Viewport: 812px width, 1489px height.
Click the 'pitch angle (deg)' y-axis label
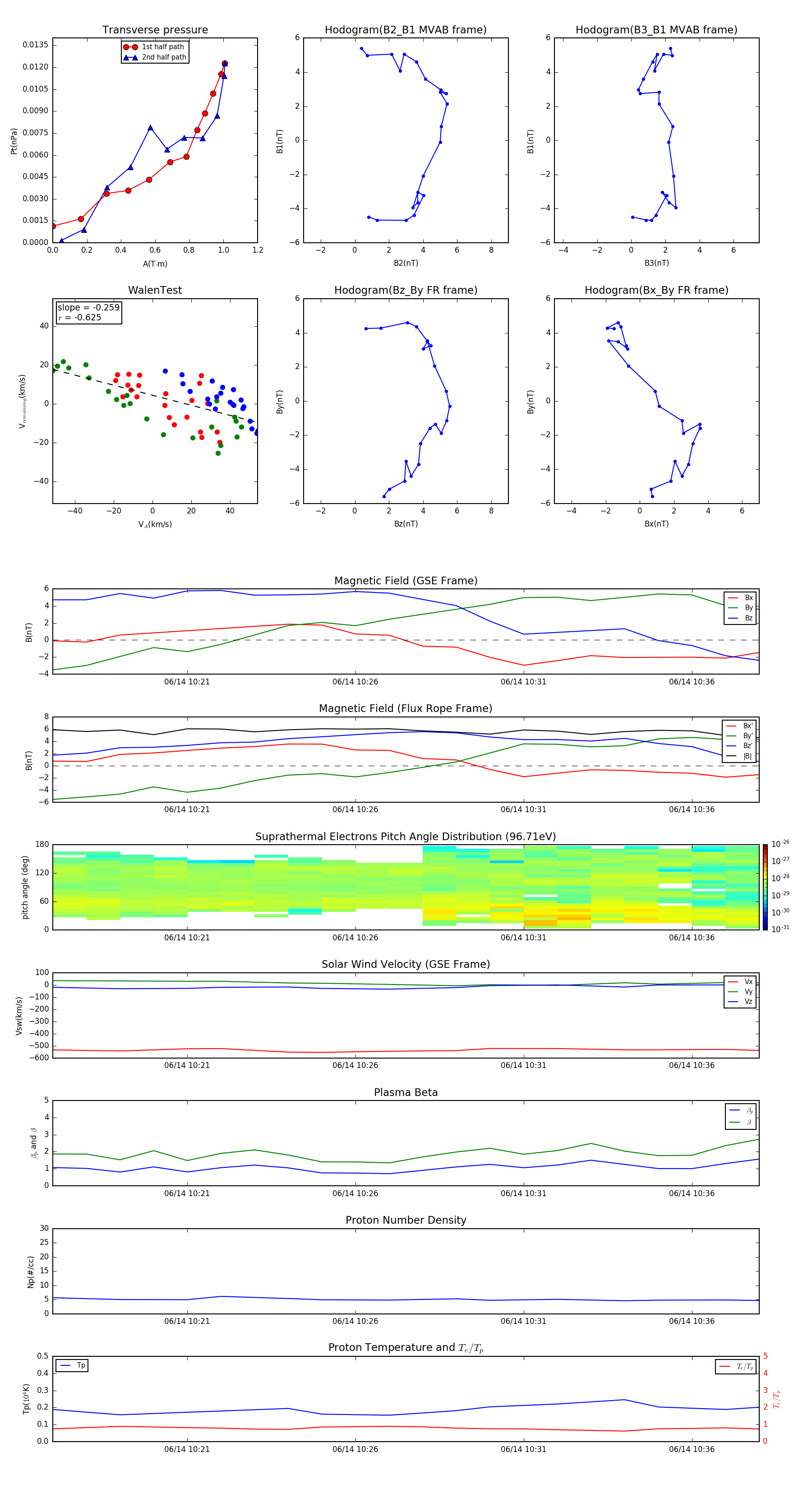(x=25, y=887)
